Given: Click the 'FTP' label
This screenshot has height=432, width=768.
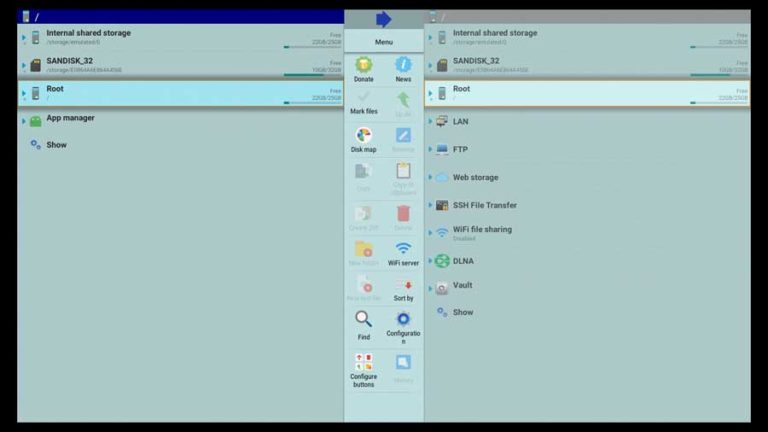Looking at the screenshot, I should pyautogui.click(x=460, y=149).
